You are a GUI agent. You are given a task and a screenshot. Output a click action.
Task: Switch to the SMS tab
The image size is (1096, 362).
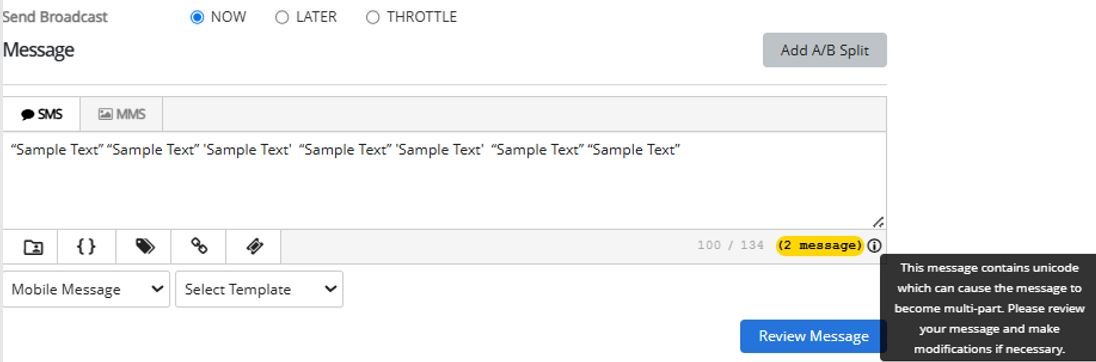(x=42, y=114)
